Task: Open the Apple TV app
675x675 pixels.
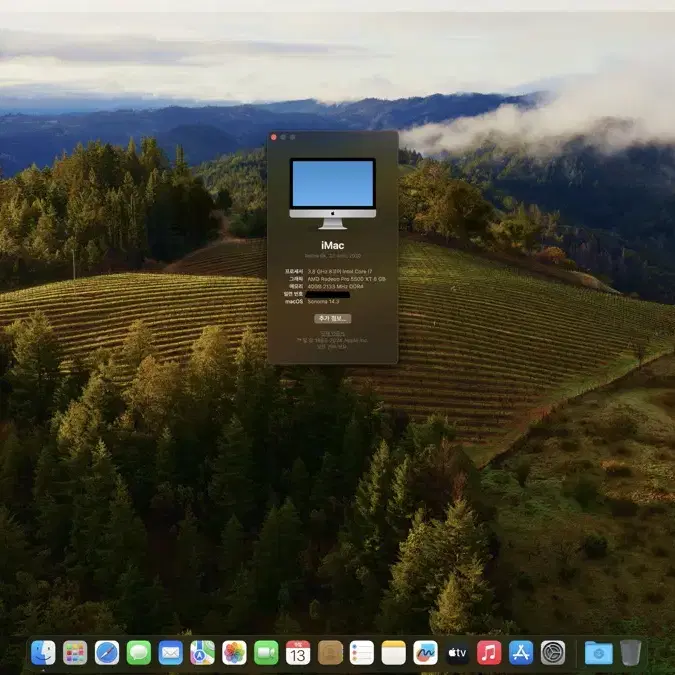Action: click(457, 653)
